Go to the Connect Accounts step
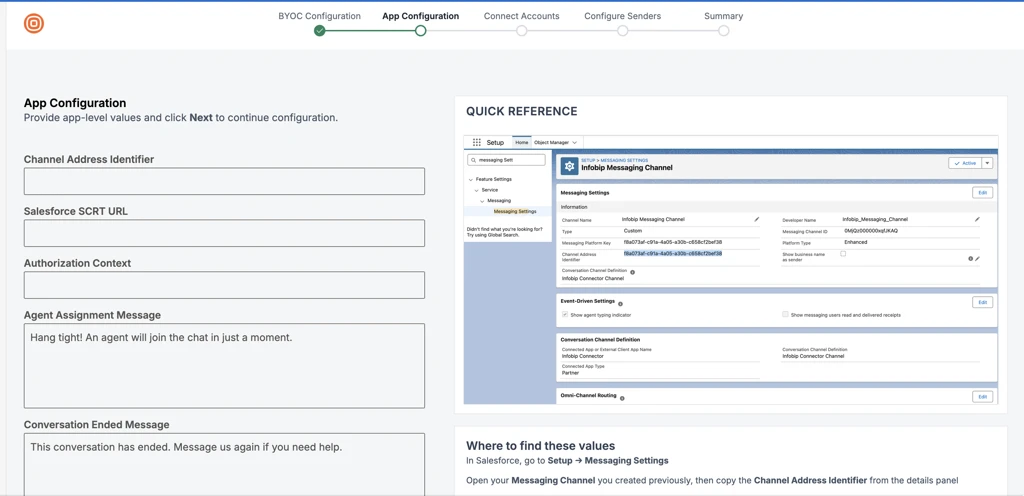 [x=522, y=16]
